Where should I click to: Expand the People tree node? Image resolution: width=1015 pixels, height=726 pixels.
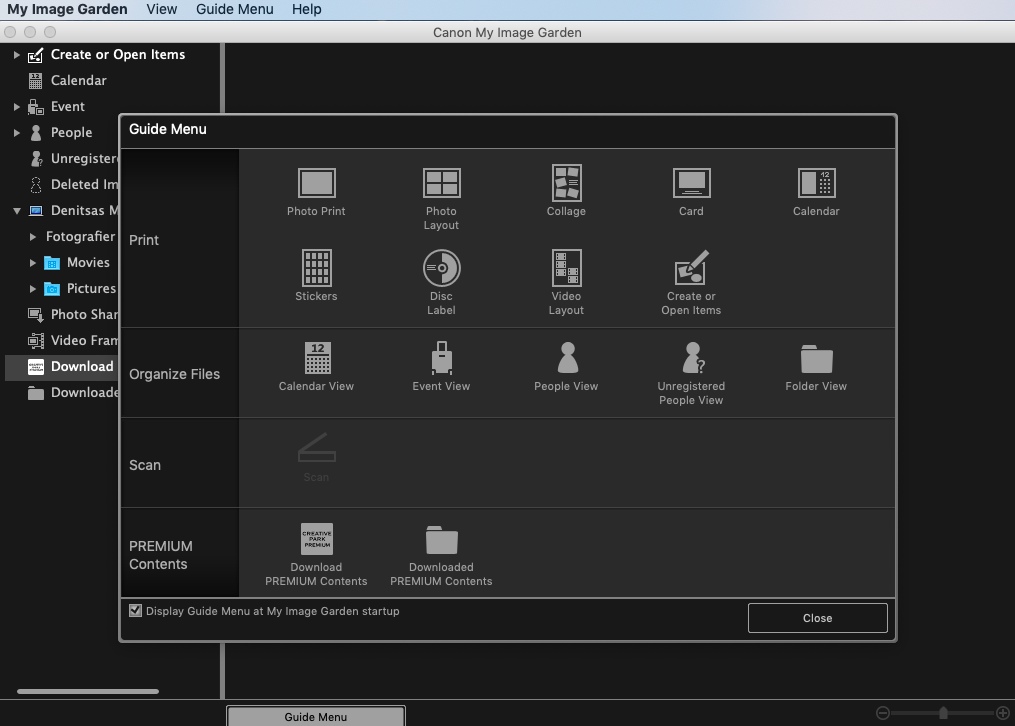pos(17,133)
